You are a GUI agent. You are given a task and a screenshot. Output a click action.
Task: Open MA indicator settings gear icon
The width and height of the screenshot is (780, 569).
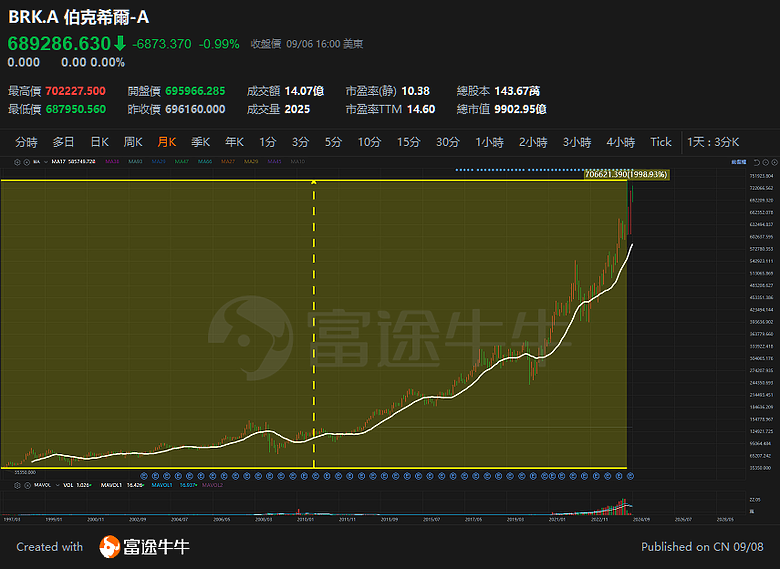pos(17,162)
